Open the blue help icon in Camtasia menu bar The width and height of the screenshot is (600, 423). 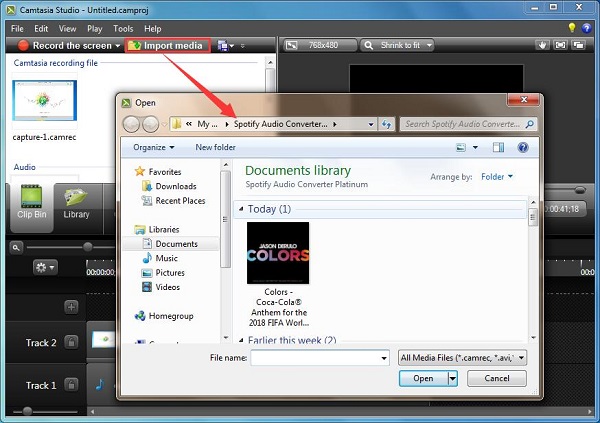(x=586, y=28)
